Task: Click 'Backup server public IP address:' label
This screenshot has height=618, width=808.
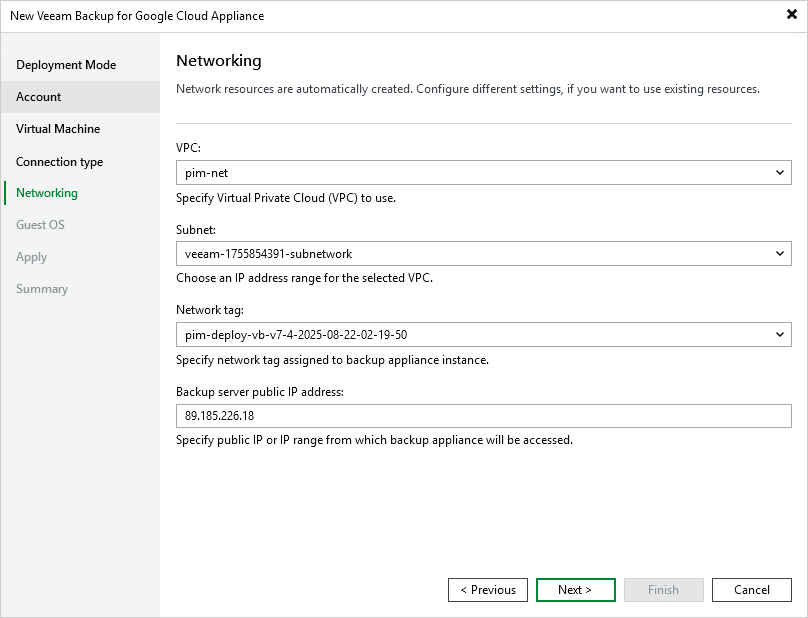Action: 260,392
